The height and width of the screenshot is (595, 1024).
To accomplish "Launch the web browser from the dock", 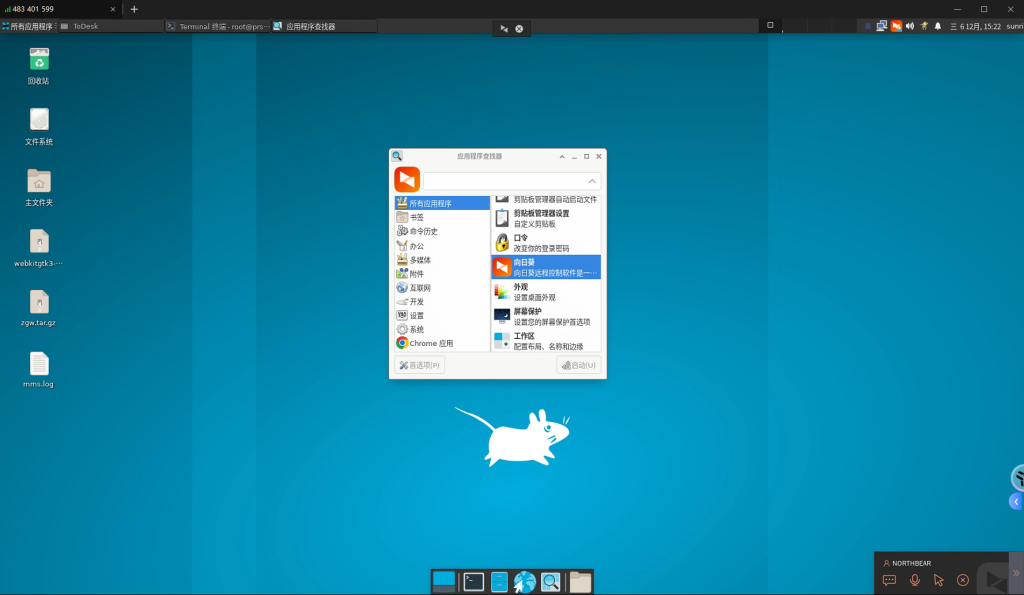I will (525, 581).
